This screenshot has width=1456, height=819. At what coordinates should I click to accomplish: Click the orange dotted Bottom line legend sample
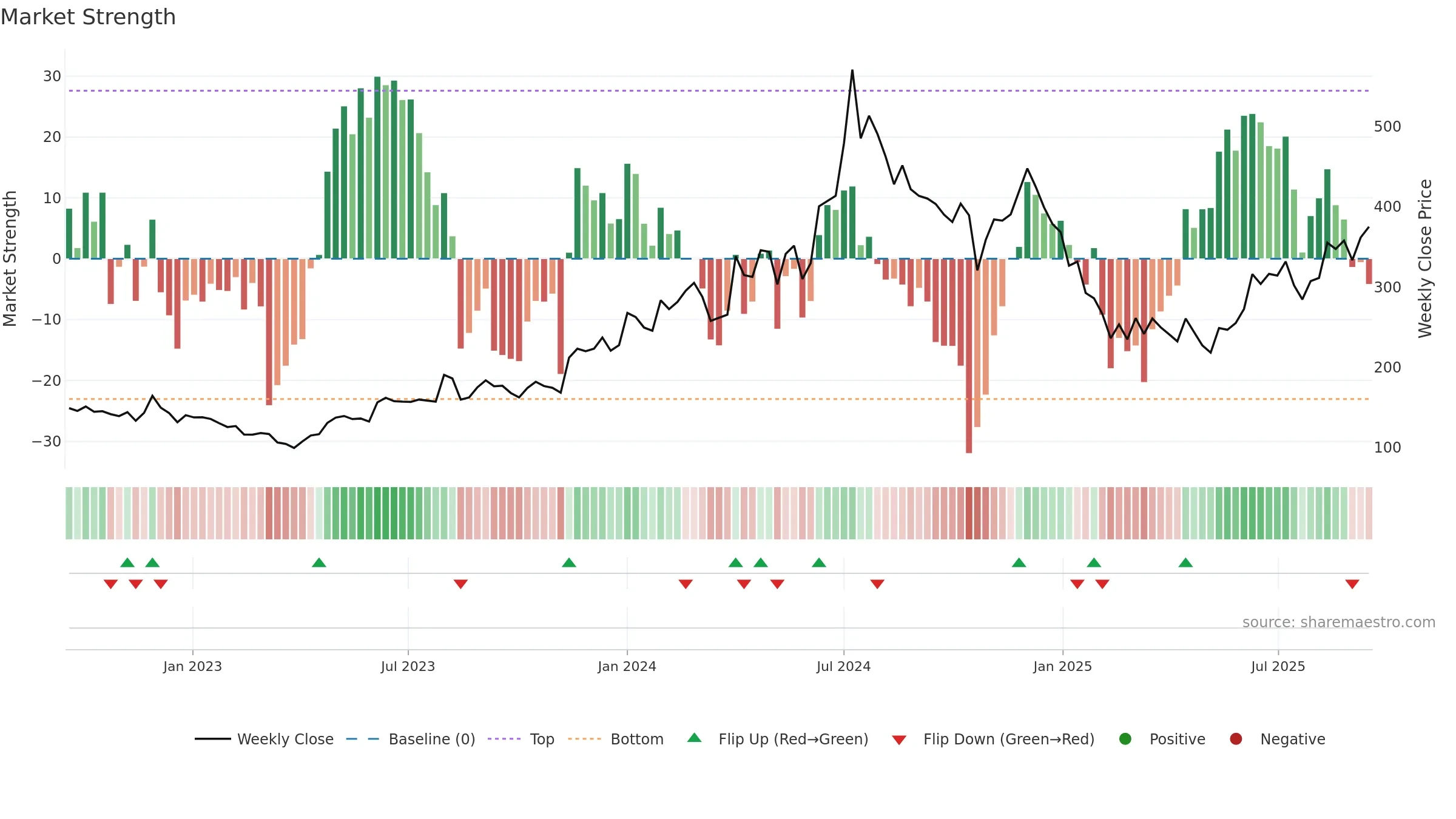tap(584, 739)
